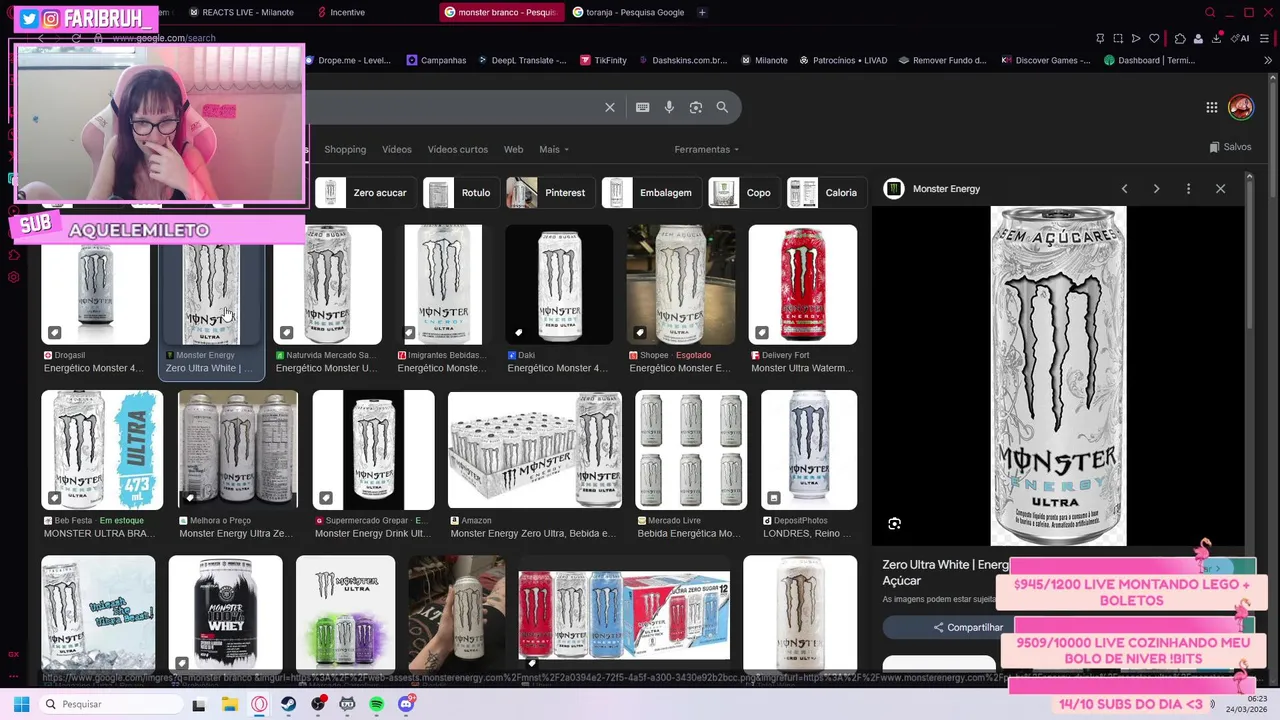Viewport: 1280px width, 720px height.
Task: Switch to the toranja Google browser tab
Action: coord(628,12)
